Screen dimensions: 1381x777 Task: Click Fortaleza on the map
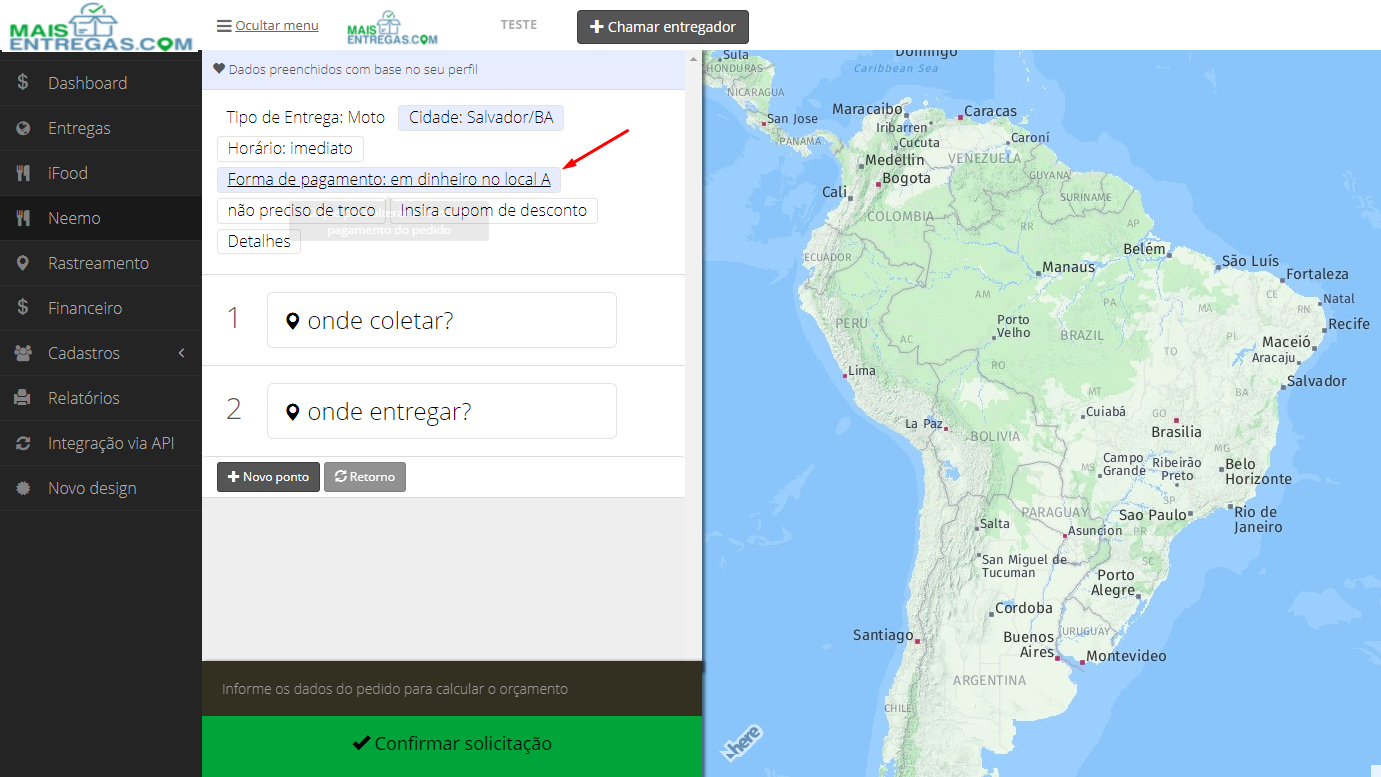click(x=1317, y=274)
